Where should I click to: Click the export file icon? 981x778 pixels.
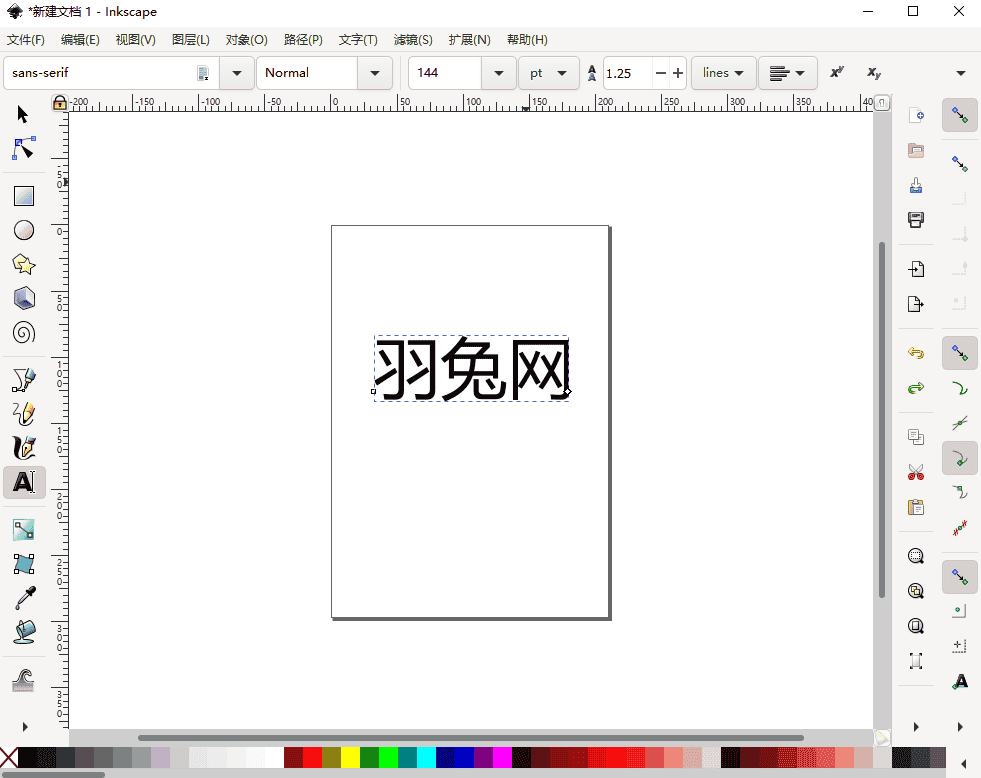(916, 304)
